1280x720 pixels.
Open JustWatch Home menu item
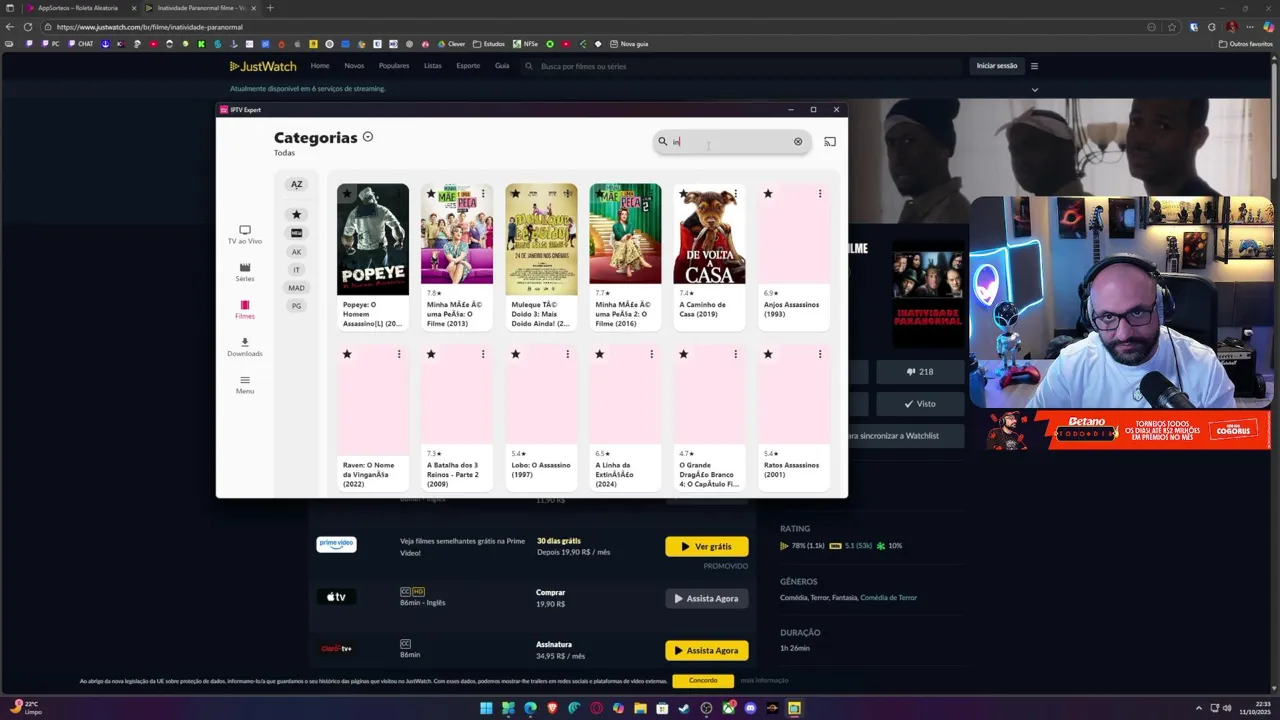[x=320, y=66]
